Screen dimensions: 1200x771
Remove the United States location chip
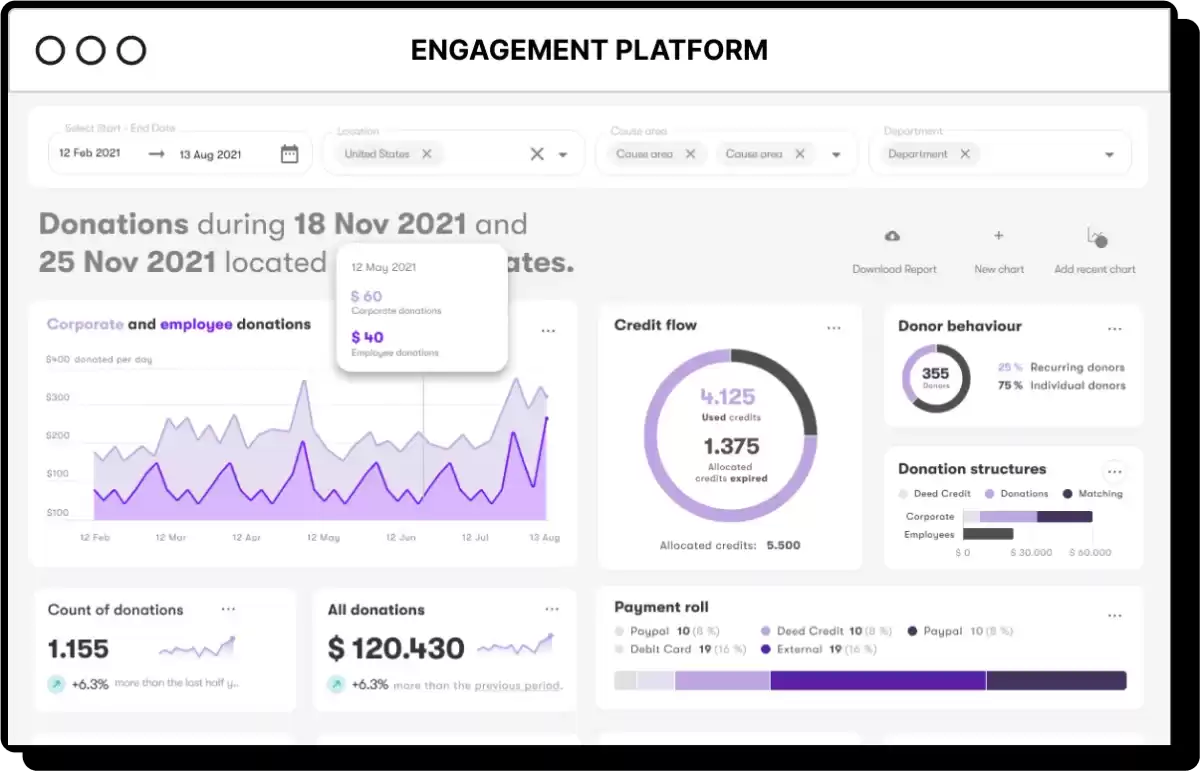click(x=427, y=154)
